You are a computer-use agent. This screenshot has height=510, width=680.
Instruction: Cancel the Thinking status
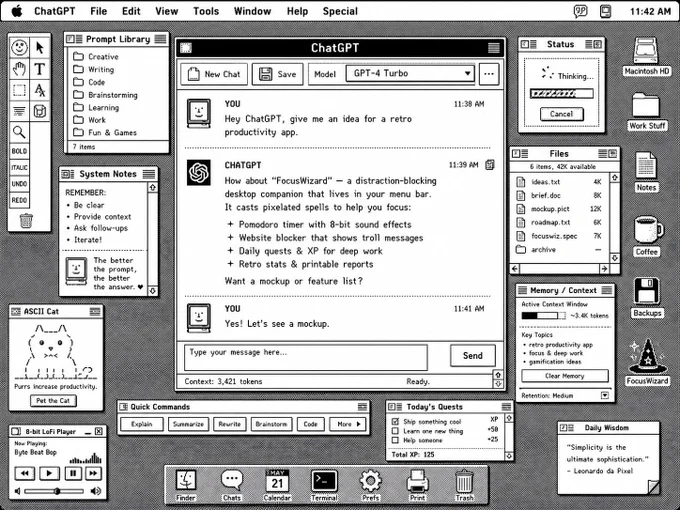coord(562,114)
